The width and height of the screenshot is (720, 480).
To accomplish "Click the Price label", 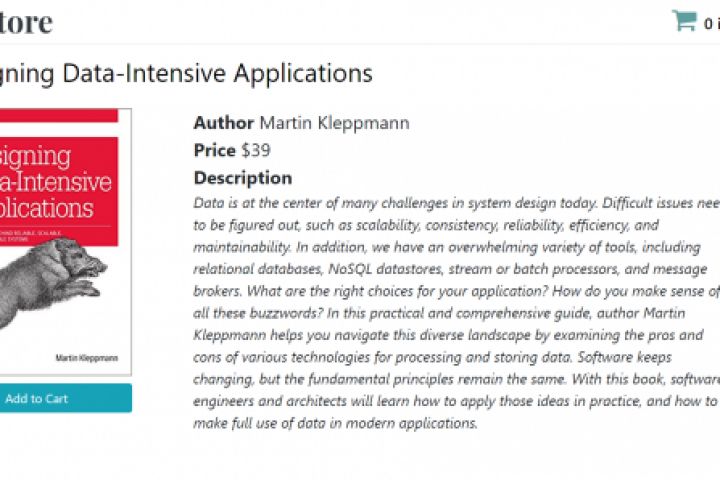I will [215, 151].
